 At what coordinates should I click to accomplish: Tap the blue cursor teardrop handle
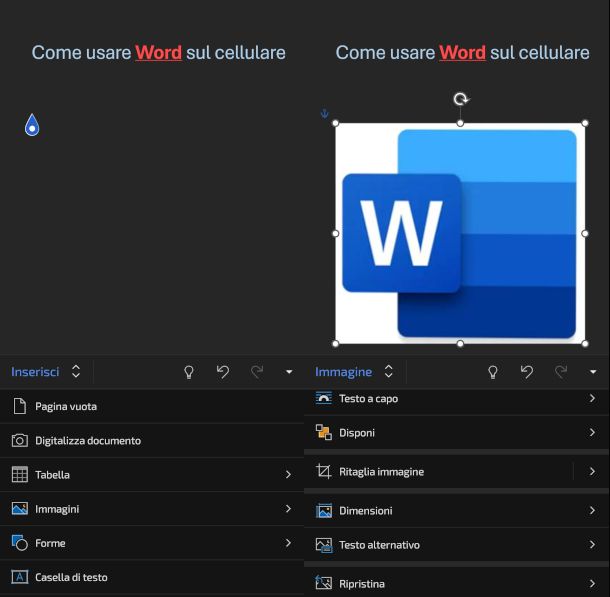tap(32, 125)
